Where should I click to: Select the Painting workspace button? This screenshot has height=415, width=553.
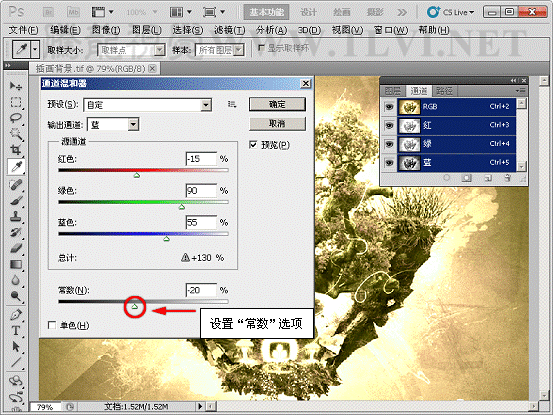[x=342, y=12]
